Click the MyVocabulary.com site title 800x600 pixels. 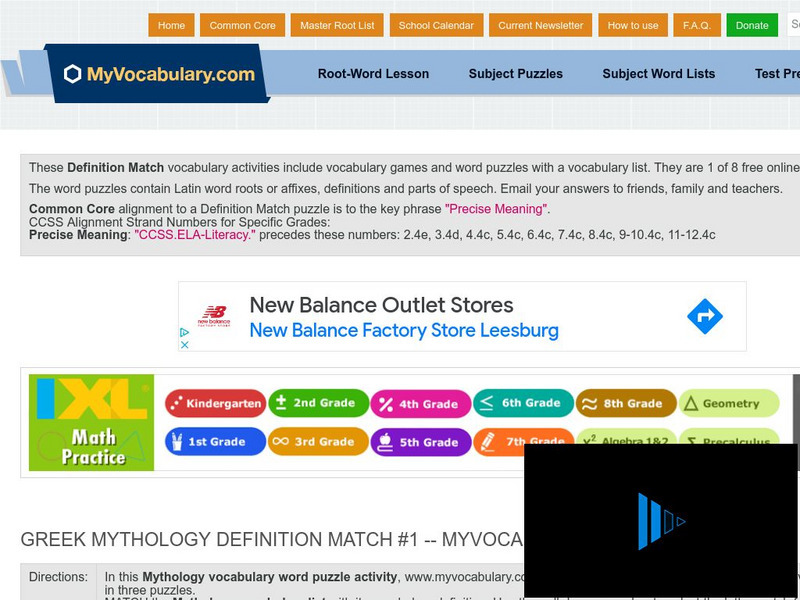pyautogui.click(x=171, y=74)
